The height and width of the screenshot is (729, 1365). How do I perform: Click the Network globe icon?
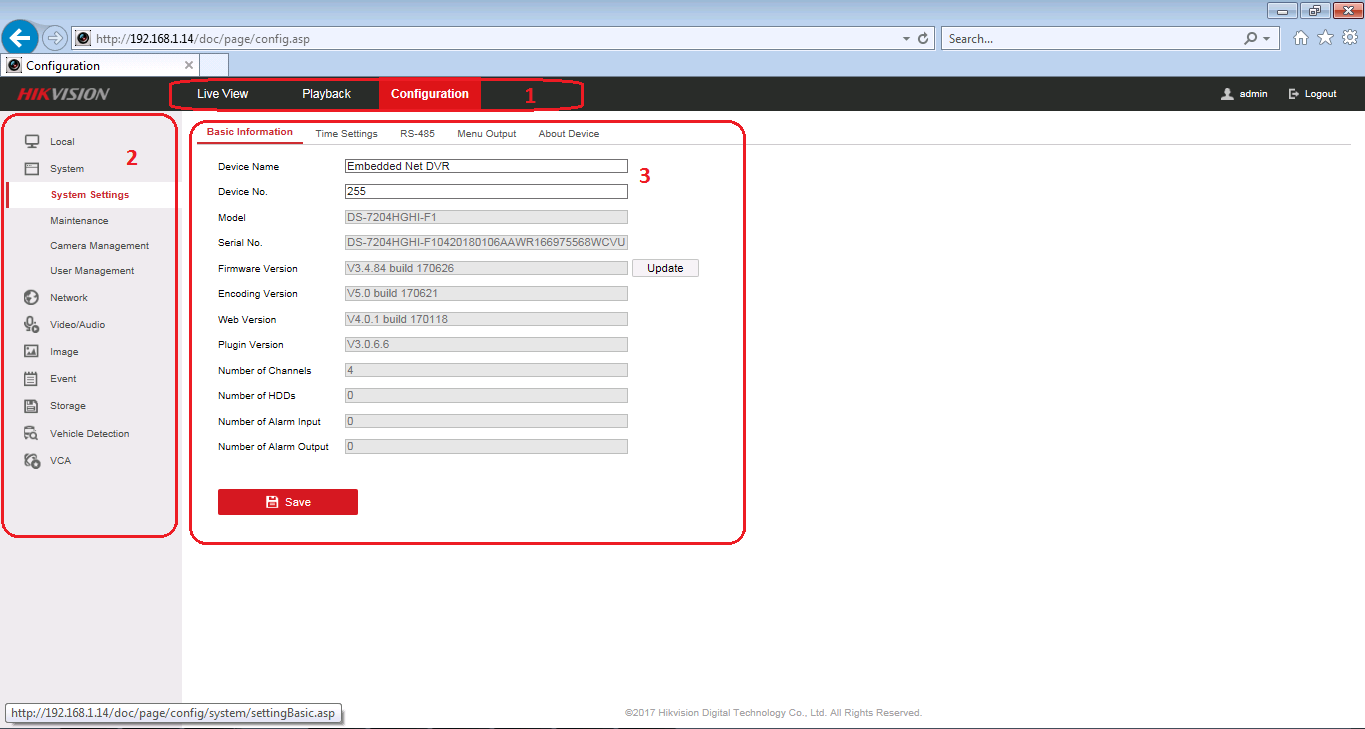coord(32,297)
